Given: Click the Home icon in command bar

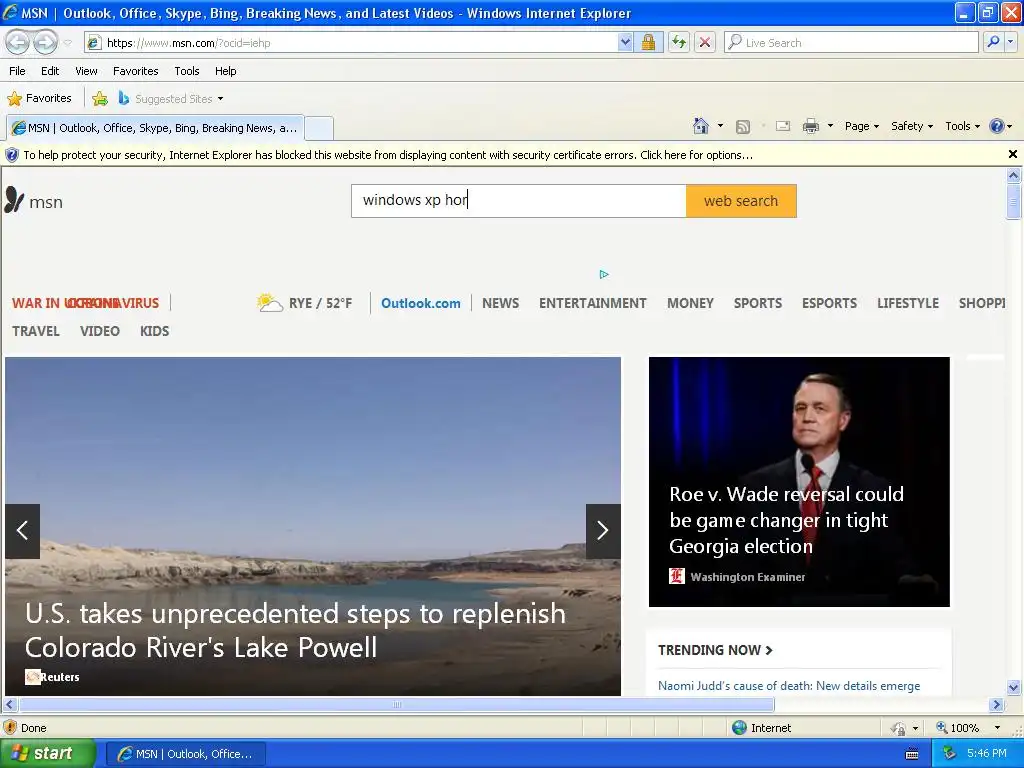Looking at the screenshot, I should pos(701,126).
